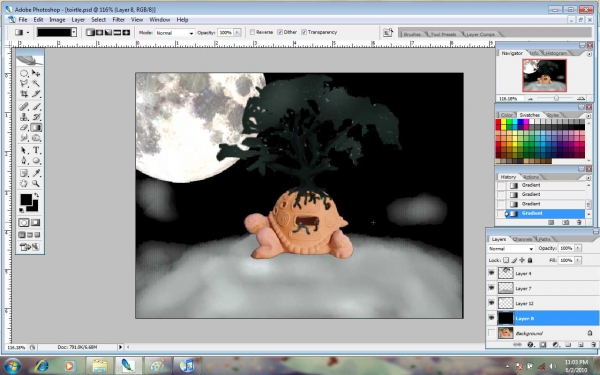Select the Eyedropper tool
Viewport: 600px width, 375px height.
36,173
